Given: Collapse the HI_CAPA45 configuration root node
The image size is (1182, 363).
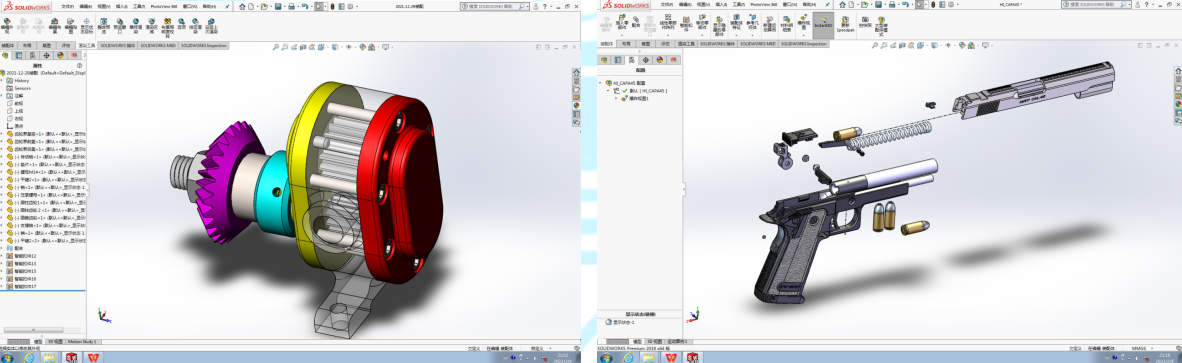Looking at the screenshot, I should (600, 83).
